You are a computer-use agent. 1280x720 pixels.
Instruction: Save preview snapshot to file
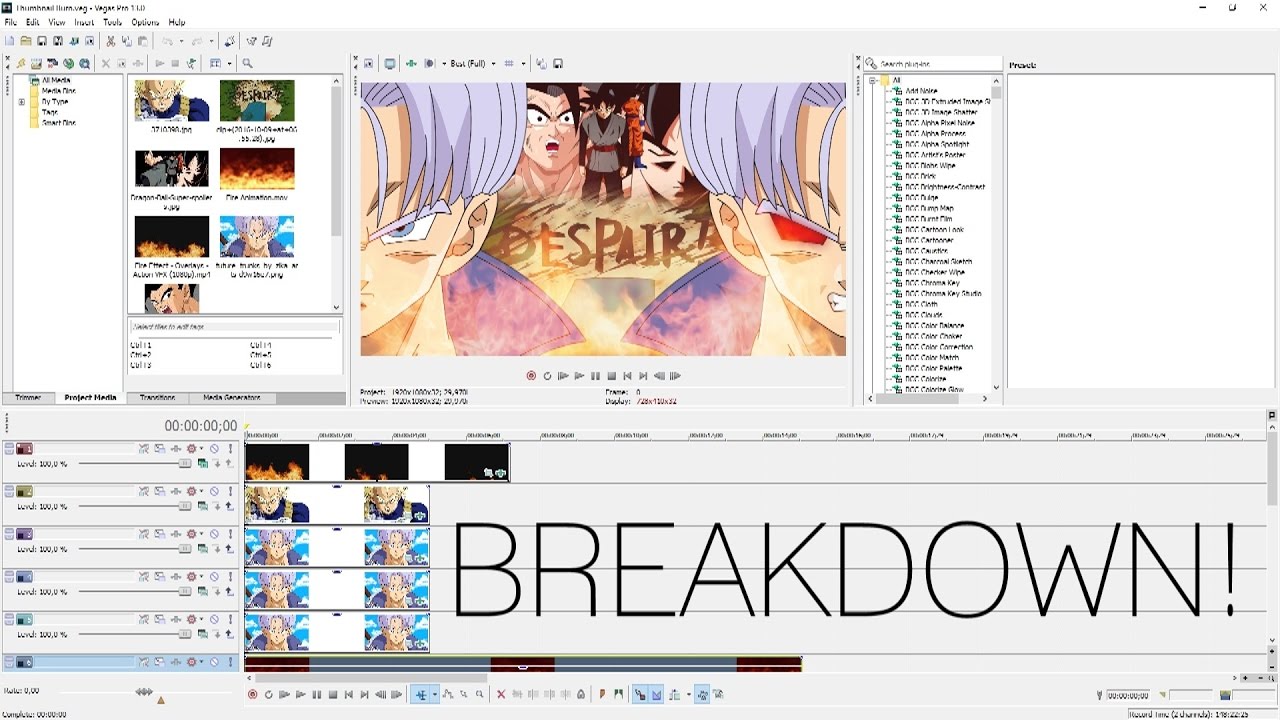coord(558,63)
